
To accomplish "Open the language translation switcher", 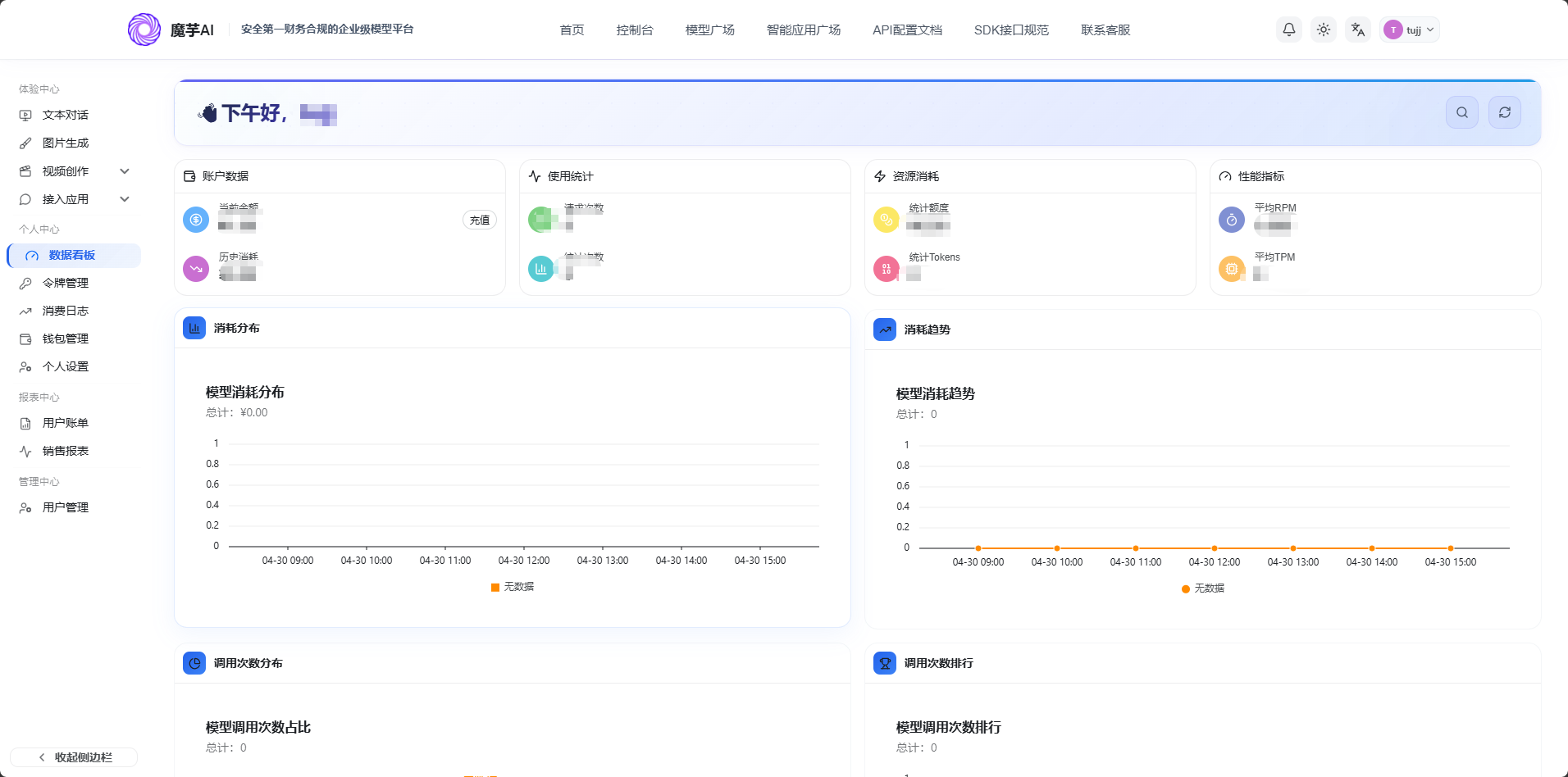I will click(x=1358, y=30).
